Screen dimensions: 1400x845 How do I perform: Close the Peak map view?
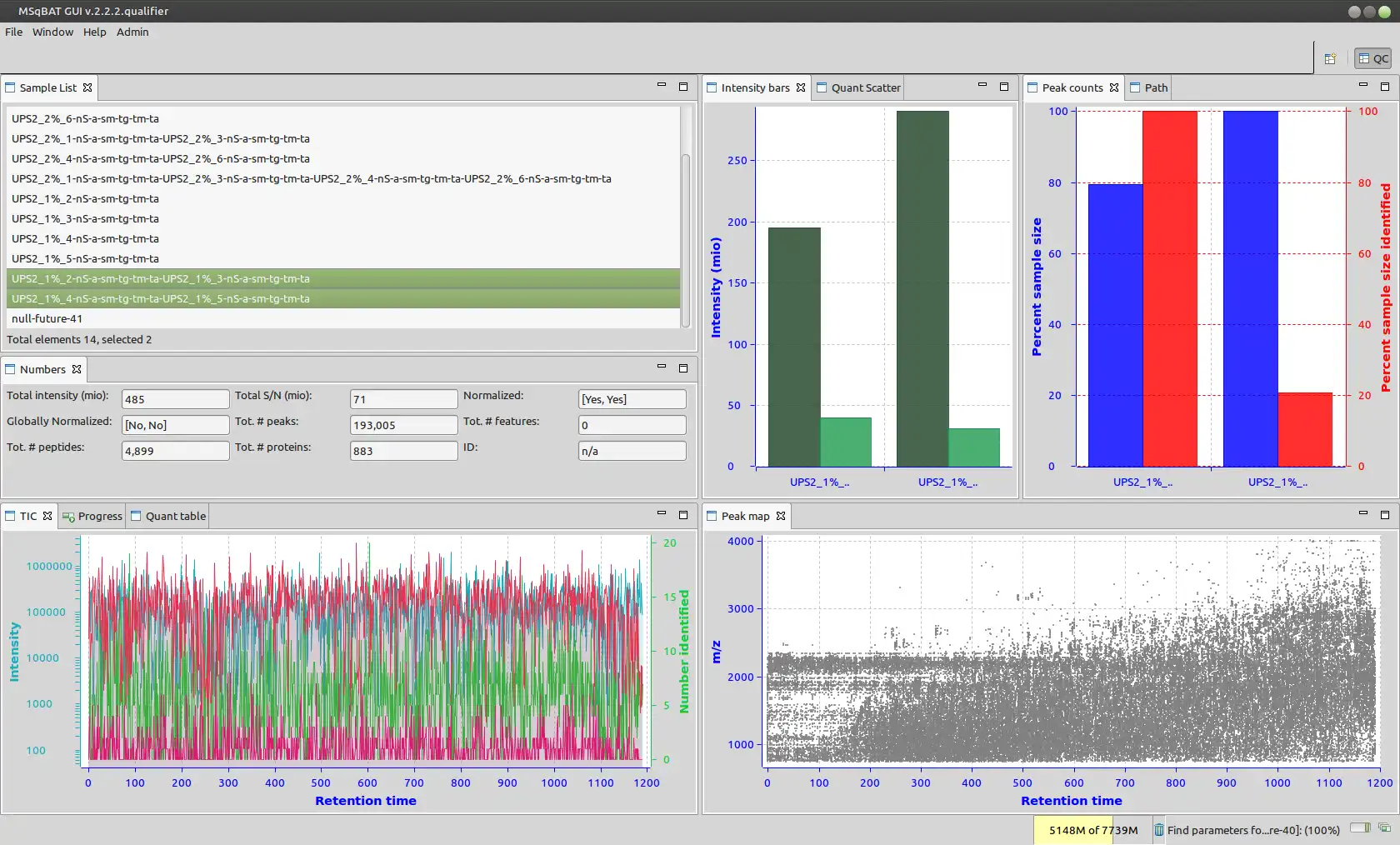(x=781, y=516)
